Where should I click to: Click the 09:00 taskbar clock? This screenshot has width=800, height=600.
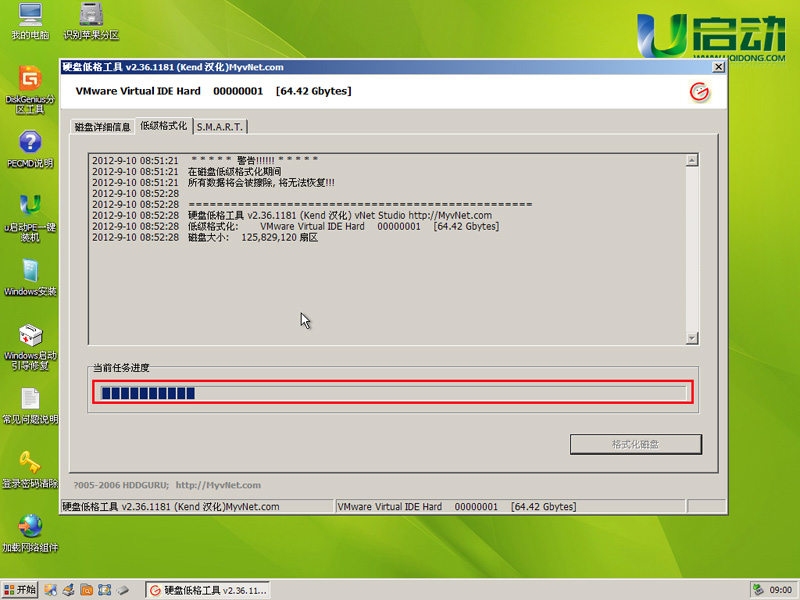point(781,590)
